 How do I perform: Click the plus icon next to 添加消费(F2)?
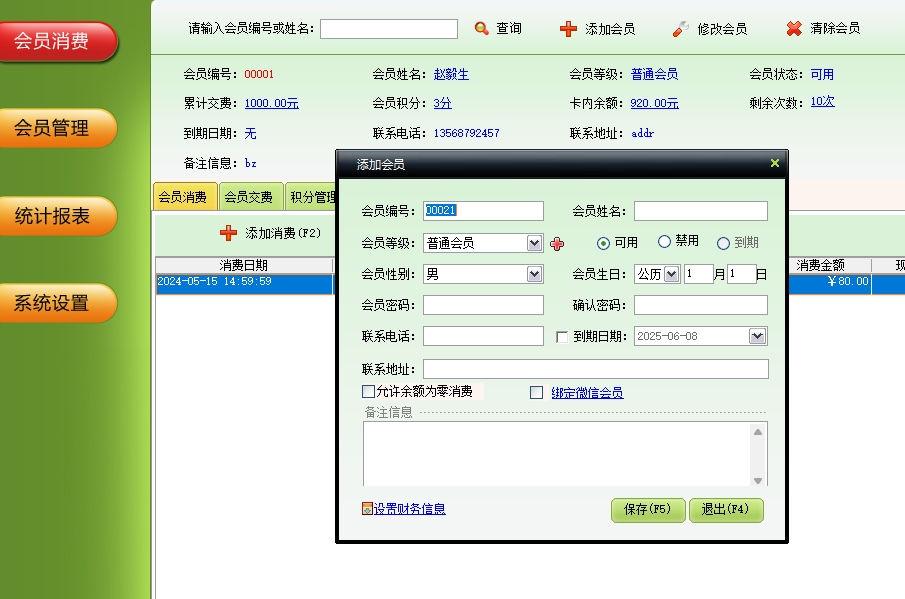pyautogui.click(x=229, y=233)
